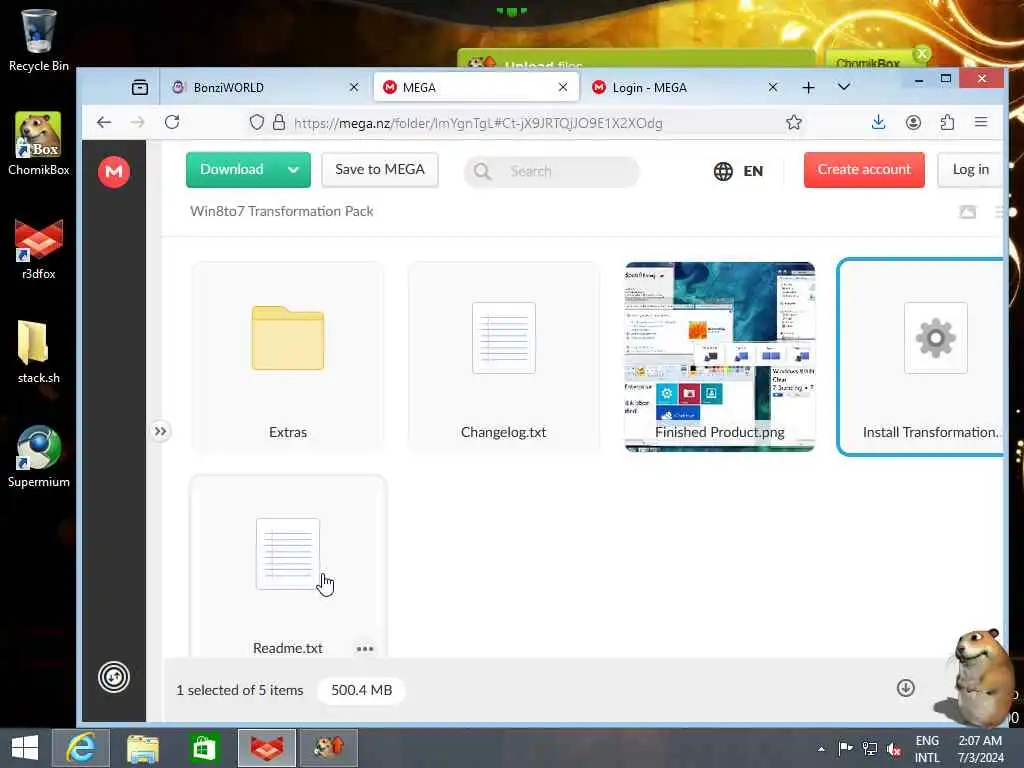Screen dimensions: 1024x768
Task: Click the network icon in the system tray
Action: tap(869, 748)
